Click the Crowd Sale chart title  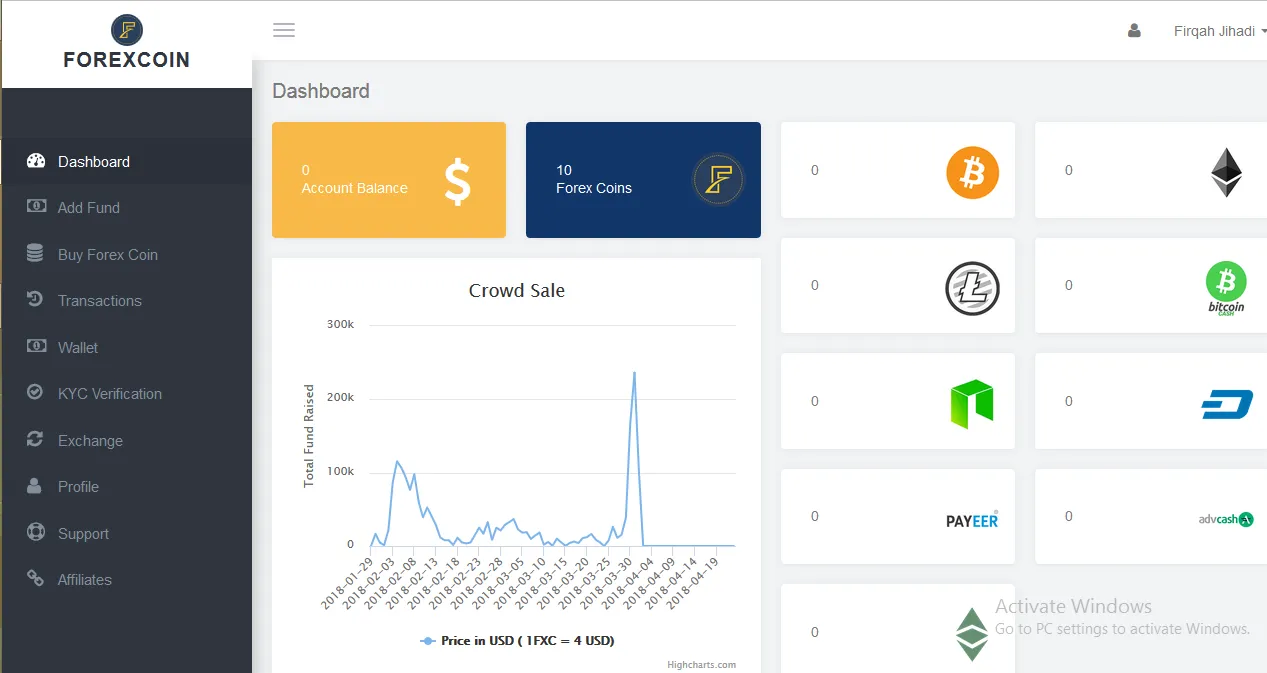517,291
